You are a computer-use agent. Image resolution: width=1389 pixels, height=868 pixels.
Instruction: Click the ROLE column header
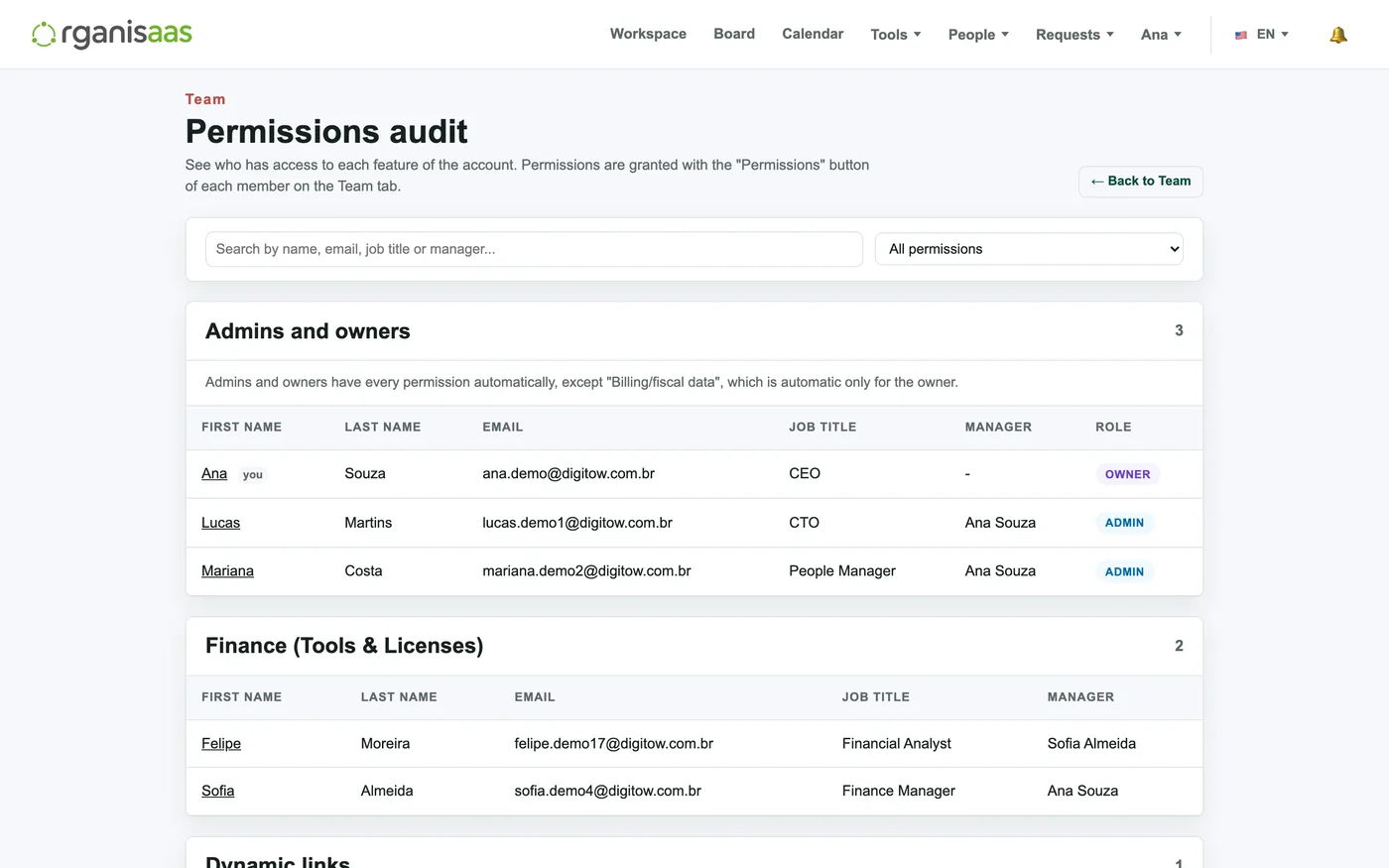click(x=1113, y=428)
